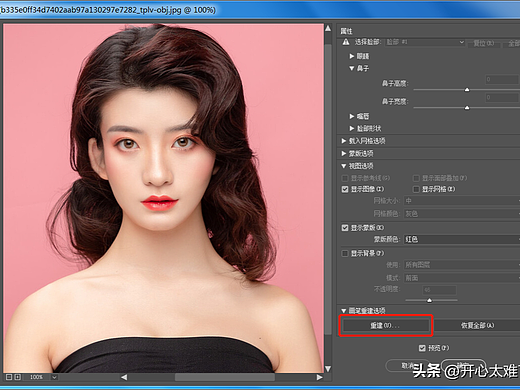Image resolution: width=520 pixels, height=390 pixels.
Task: Collapse the 视图选项 section
Action: (x=344, y=166)
